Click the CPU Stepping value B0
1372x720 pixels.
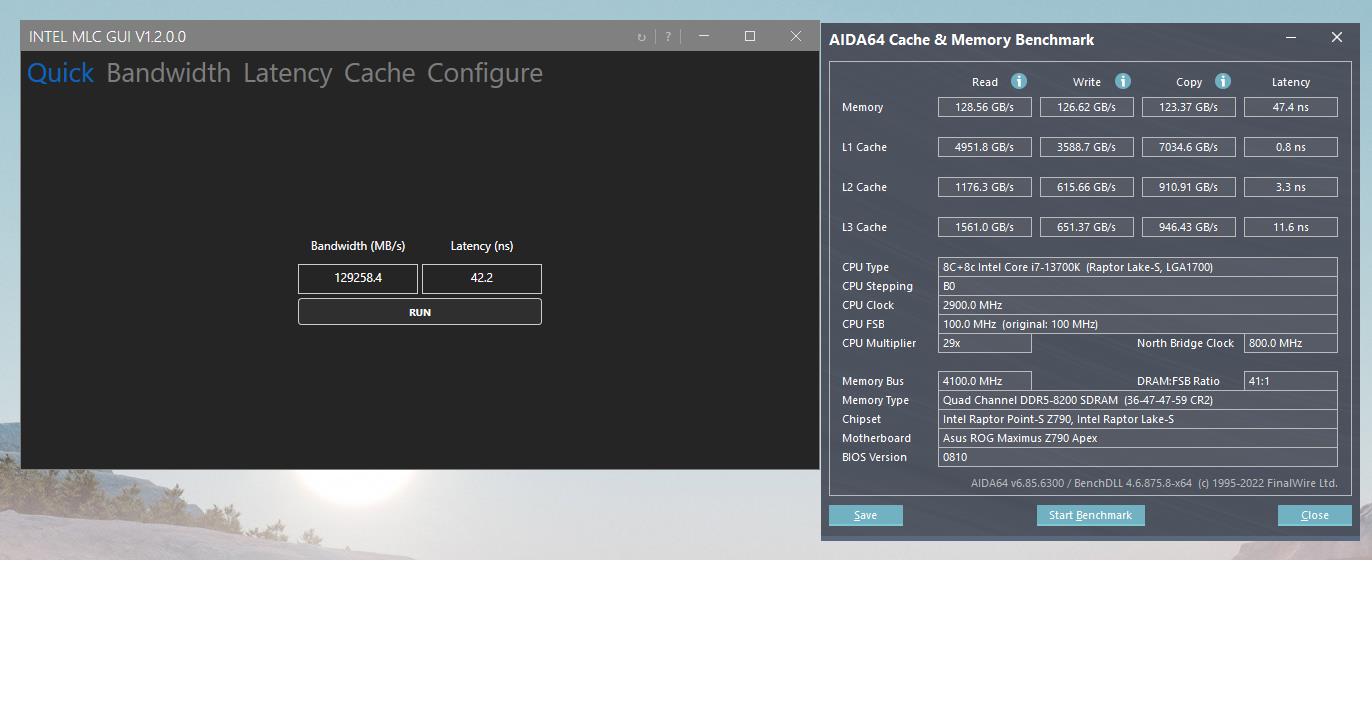(x=1138, y=286)
